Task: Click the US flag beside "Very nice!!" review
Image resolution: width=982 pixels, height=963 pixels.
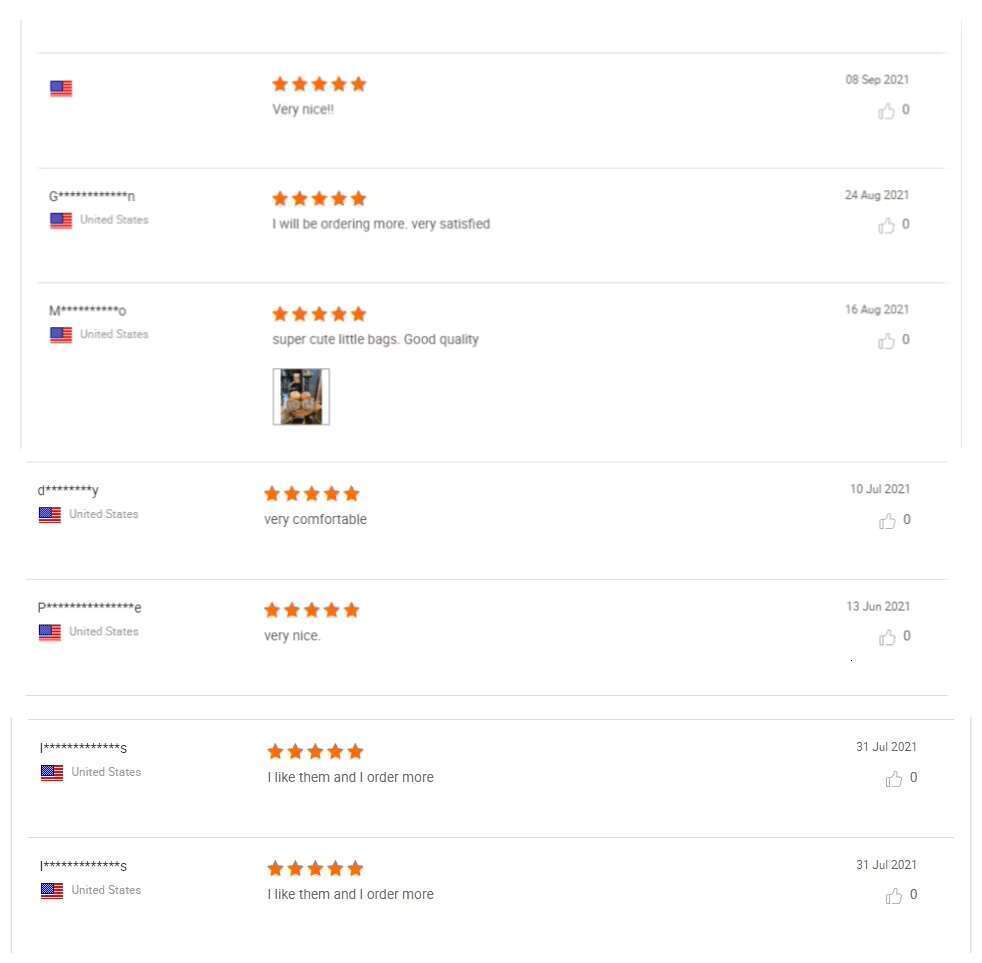Action: (x=61, y=89)
